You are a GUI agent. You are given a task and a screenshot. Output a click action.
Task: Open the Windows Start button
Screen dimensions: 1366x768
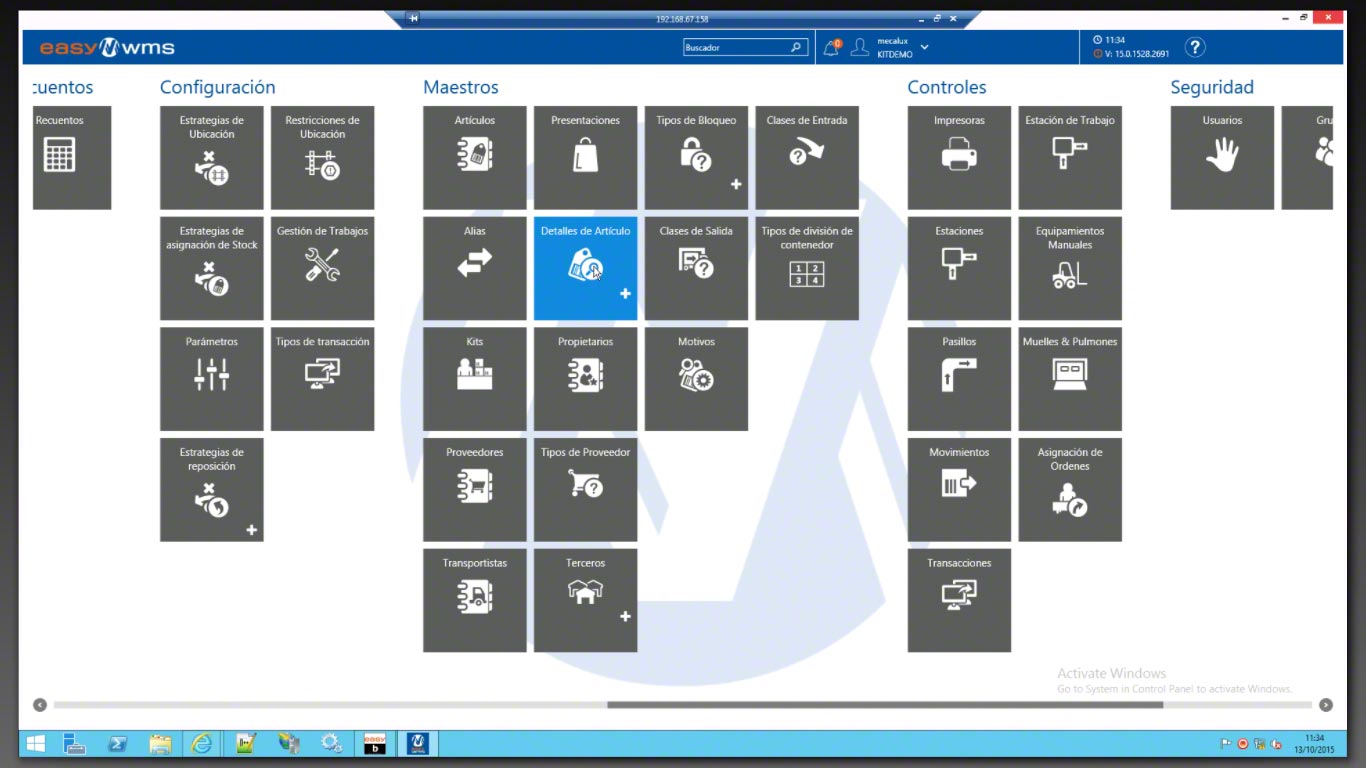tap(36, 744)
